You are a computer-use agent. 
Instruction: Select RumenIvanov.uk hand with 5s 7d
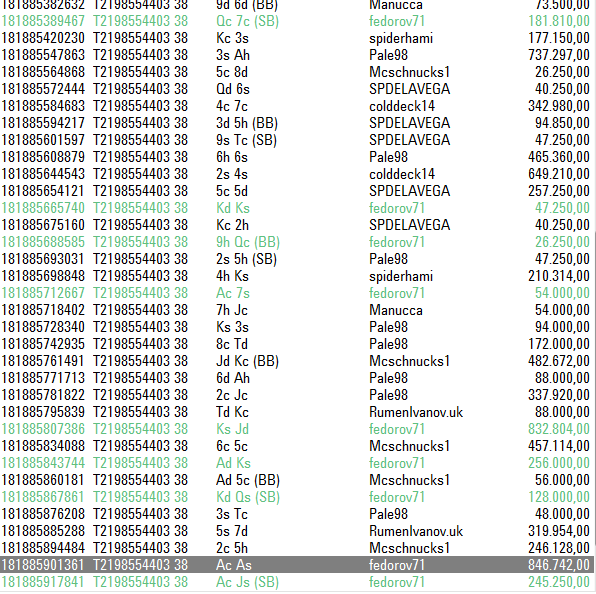(x=296, y=531)
